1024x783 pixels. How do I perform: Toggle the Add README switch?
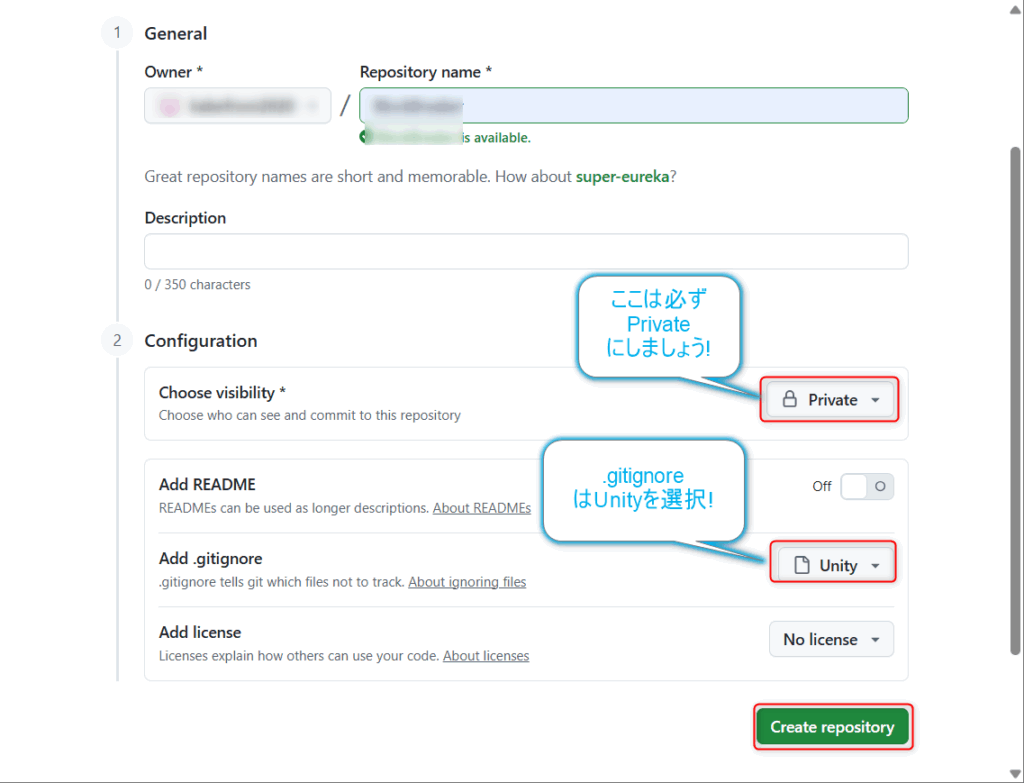tap(866, 486)
